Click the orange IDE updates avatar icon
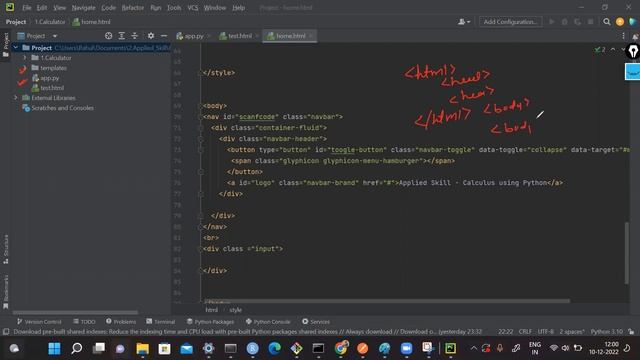The height and width of the screenshot is (360, 640). [620, 22]
